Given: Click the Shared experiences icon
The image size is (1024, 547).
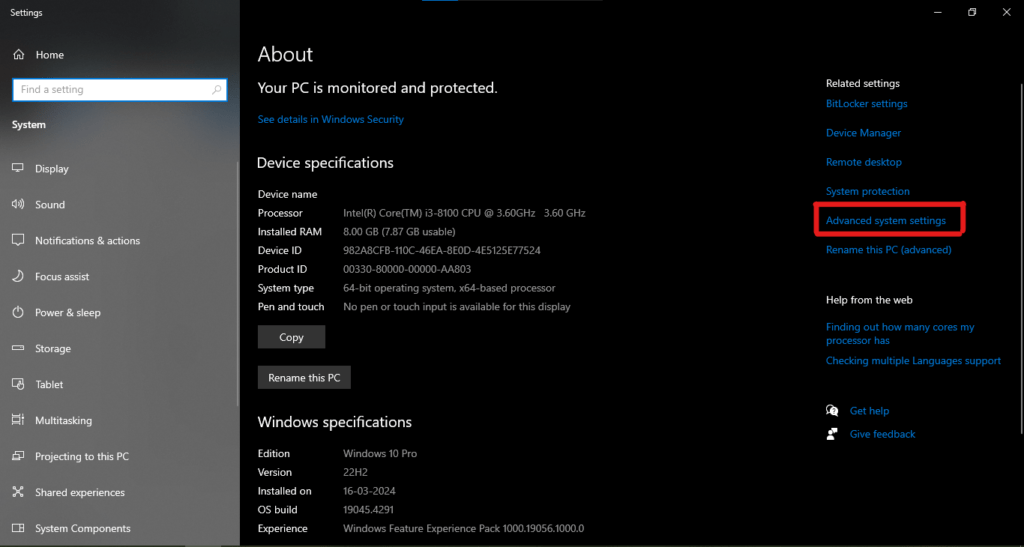Looking at the screenshot, I should tap(18, 492).
